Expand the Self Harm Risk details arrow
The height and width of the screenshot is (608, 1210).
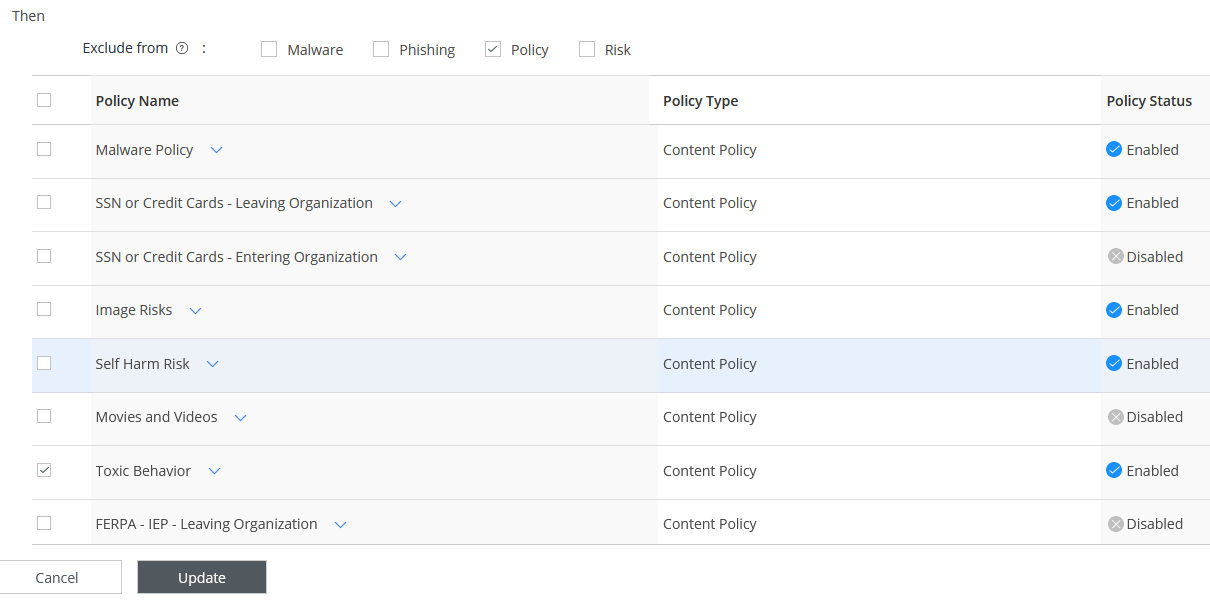tap(212, 364)
